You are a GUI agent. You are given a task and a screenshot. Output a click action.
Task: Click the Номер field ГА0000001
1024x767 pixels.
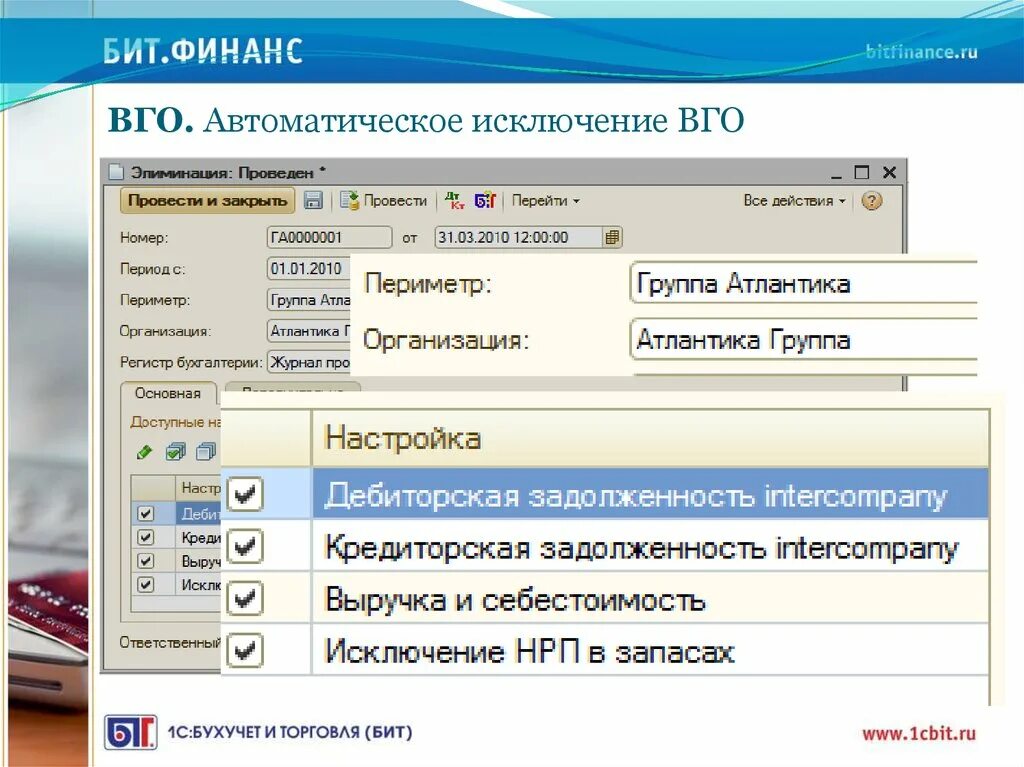(329, 237)
